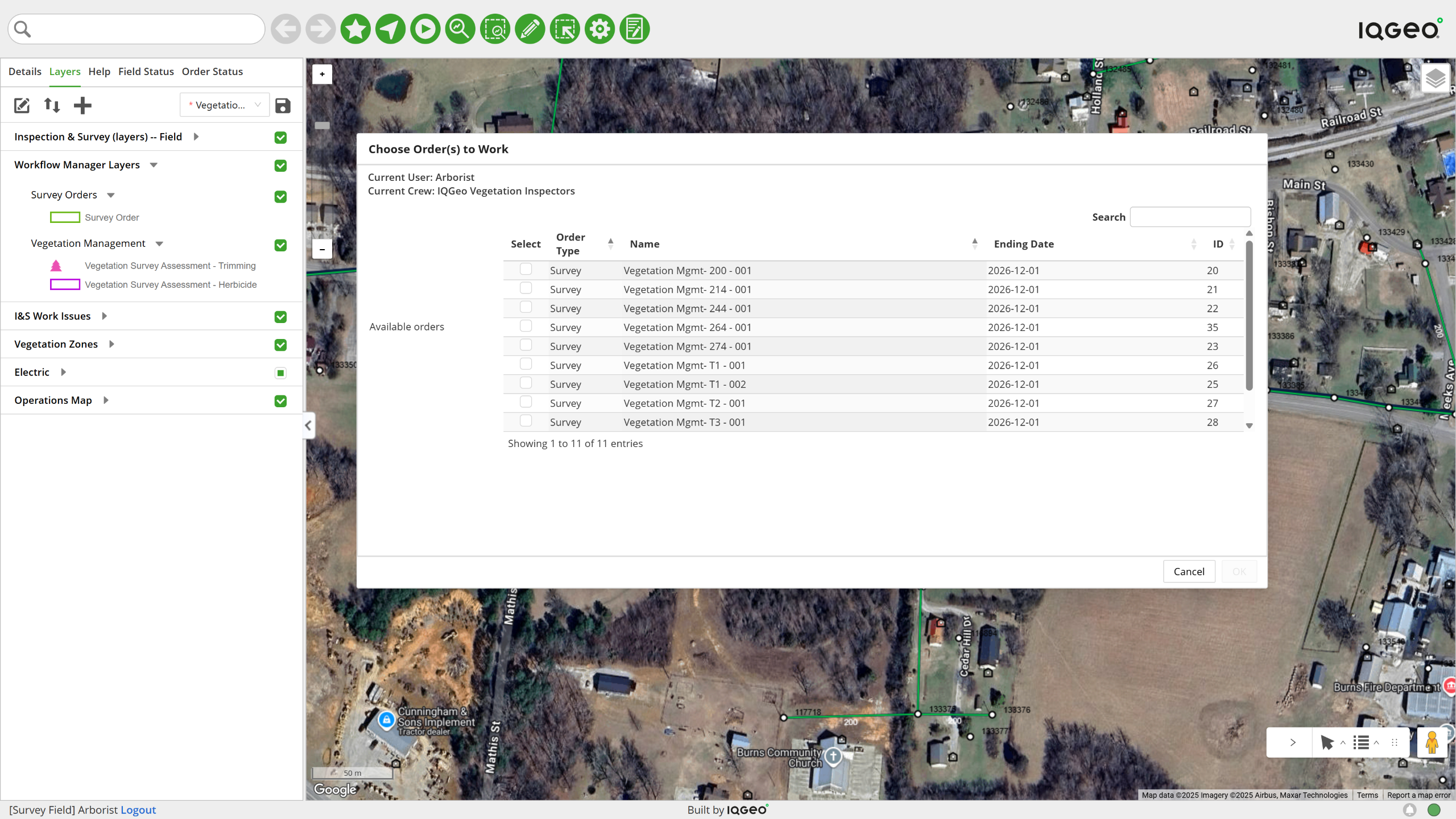Click the green play button icon
1456x819 pixels.
pos(425,29)
